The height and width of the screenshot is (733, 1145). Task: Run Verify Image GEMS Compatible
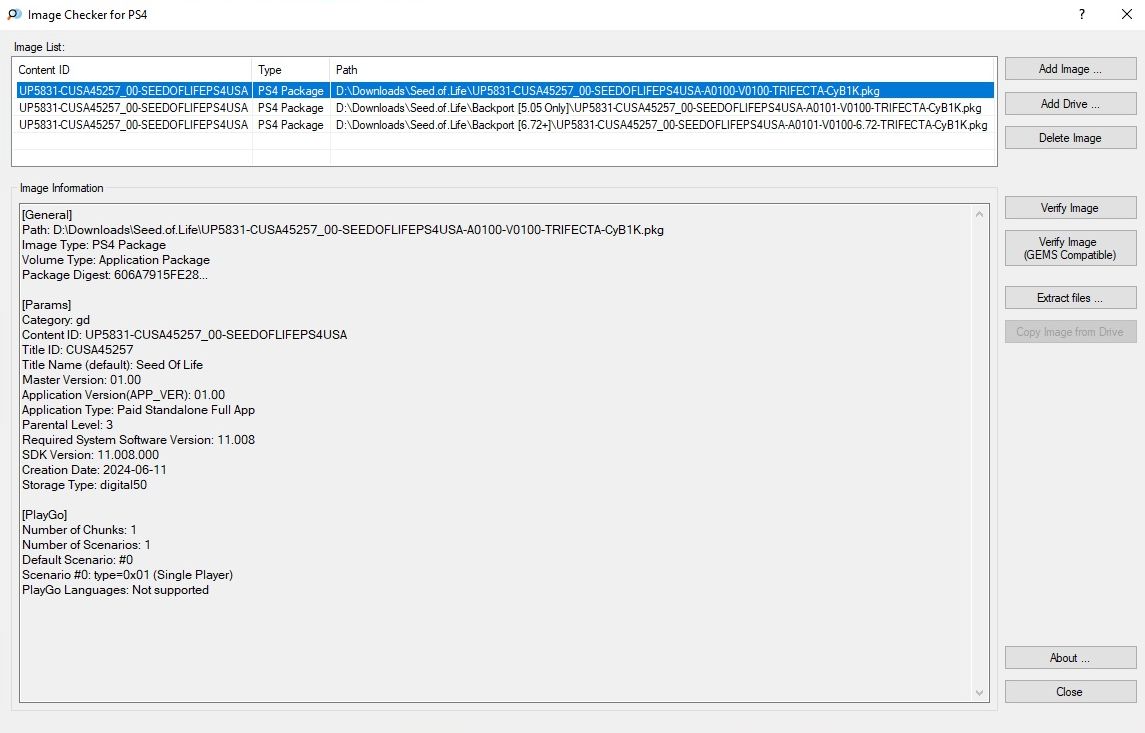1070,248
